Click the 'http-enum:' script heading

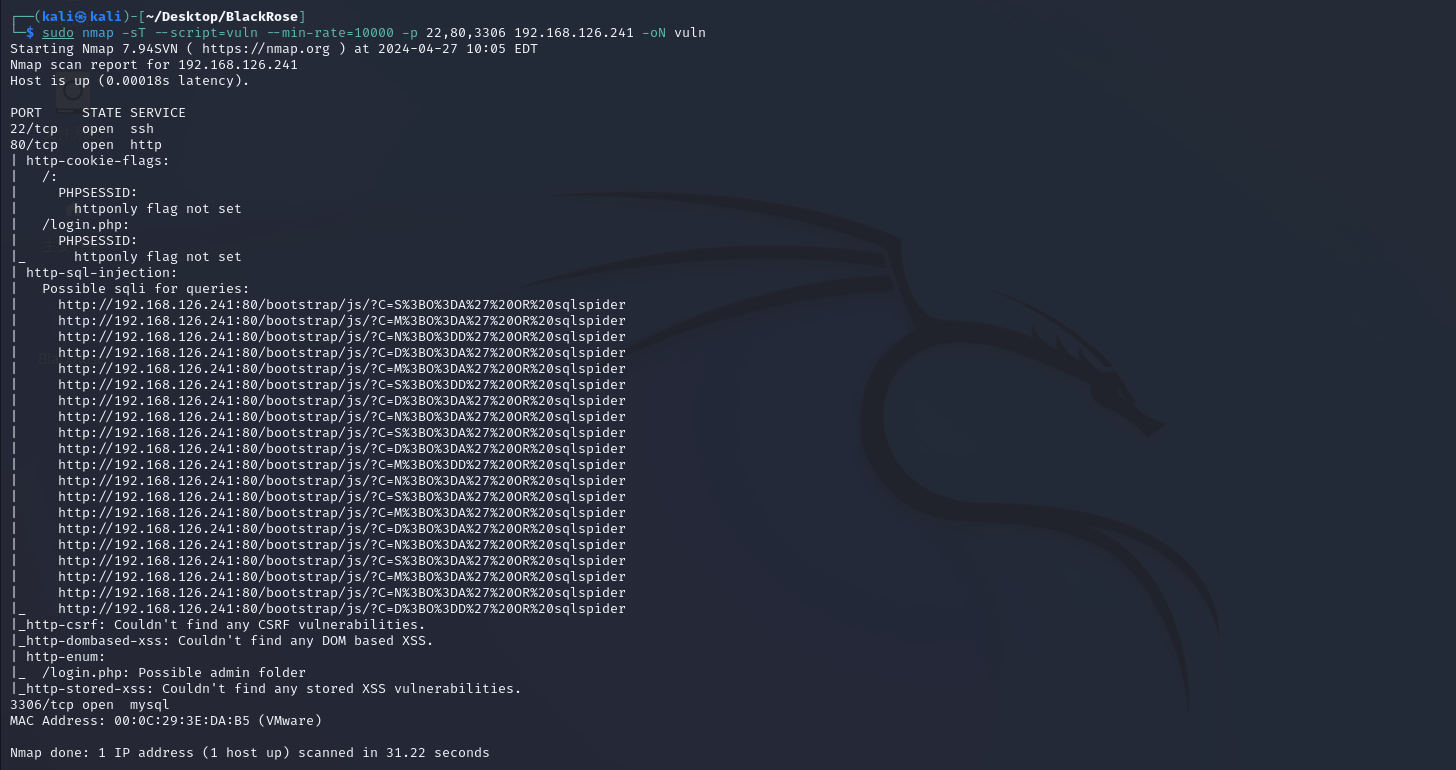click(x=66, y=656)
